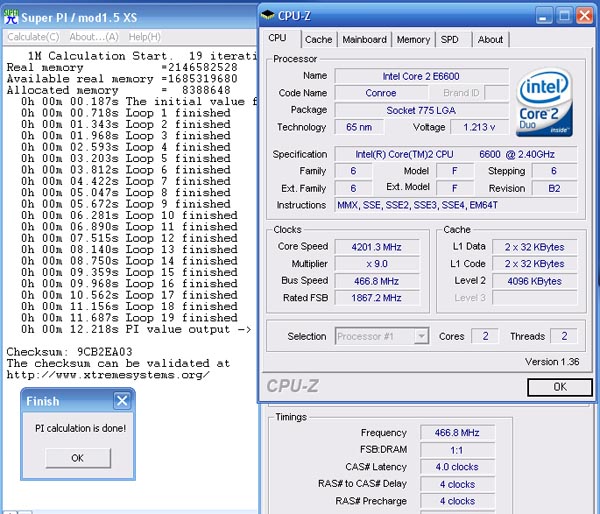Close the Finish dialog with X icon
Viewport: 600px width, 514px height.
[x=122, y=401]
